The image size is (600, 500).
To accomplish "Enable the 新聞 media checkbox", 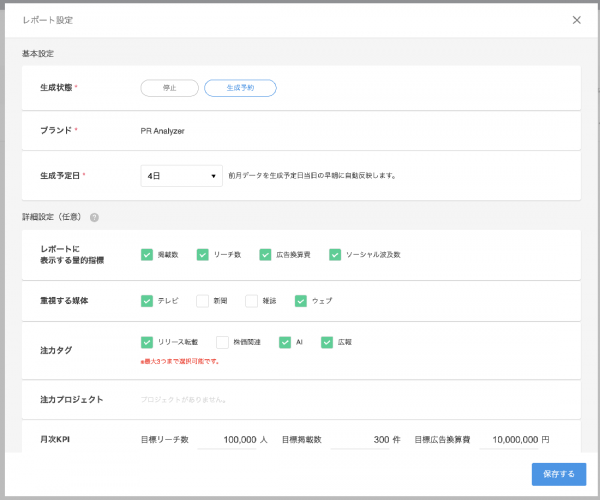I will 203,300.
